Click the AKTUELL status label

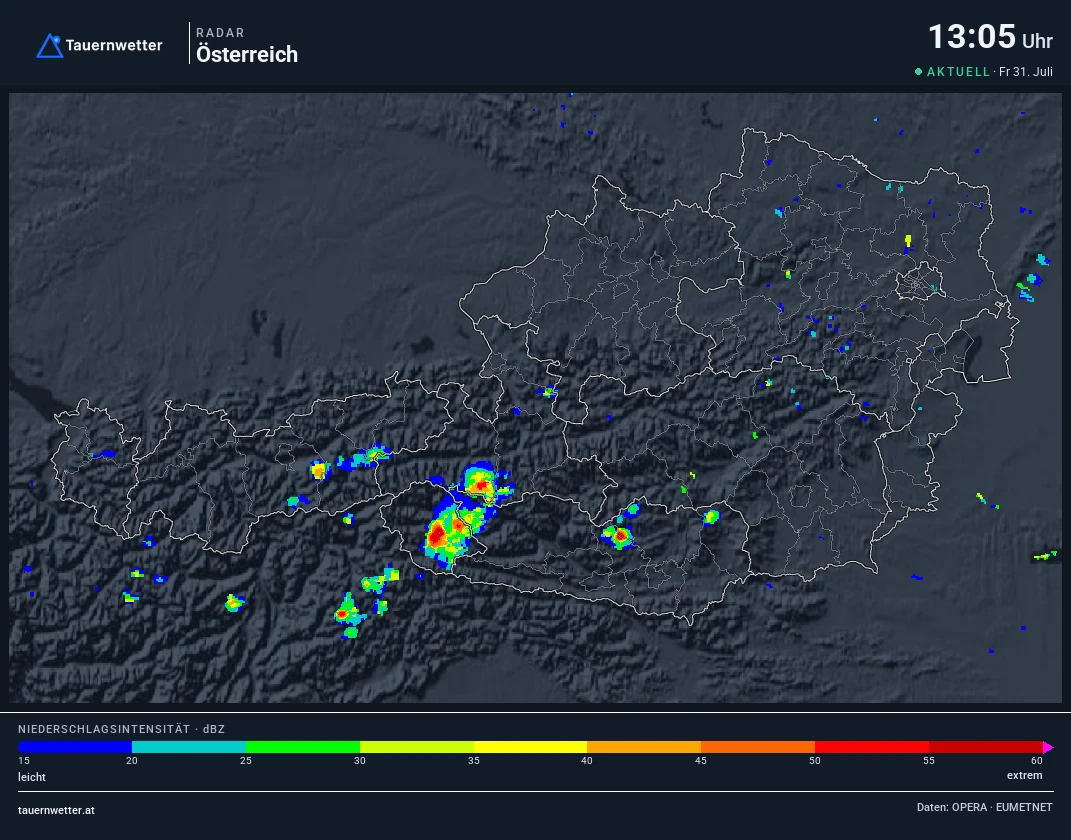pos(958,72)
